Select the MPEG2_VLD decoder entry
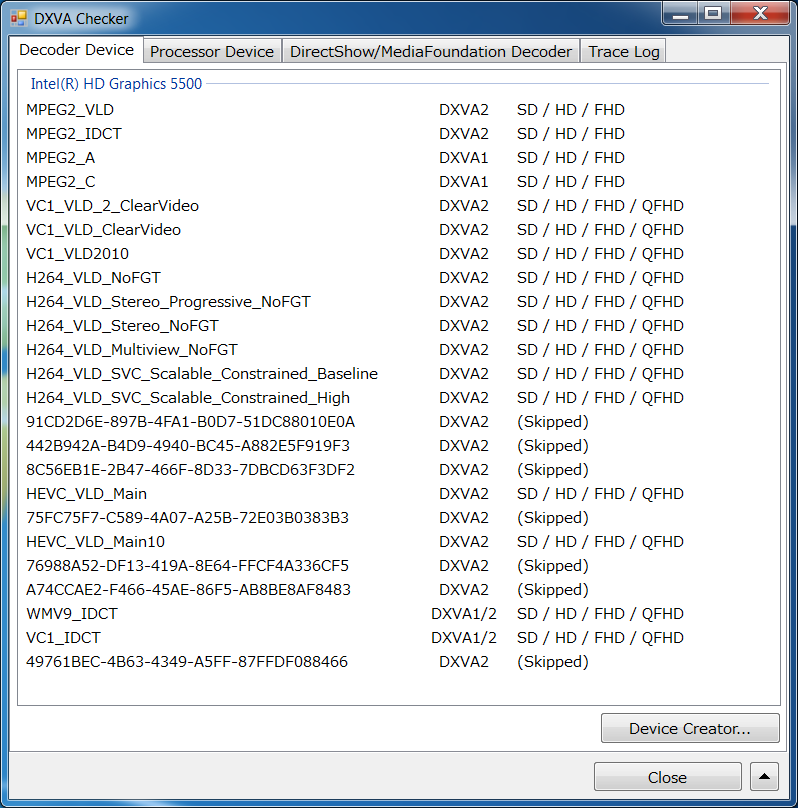 [x=70, y=110]
